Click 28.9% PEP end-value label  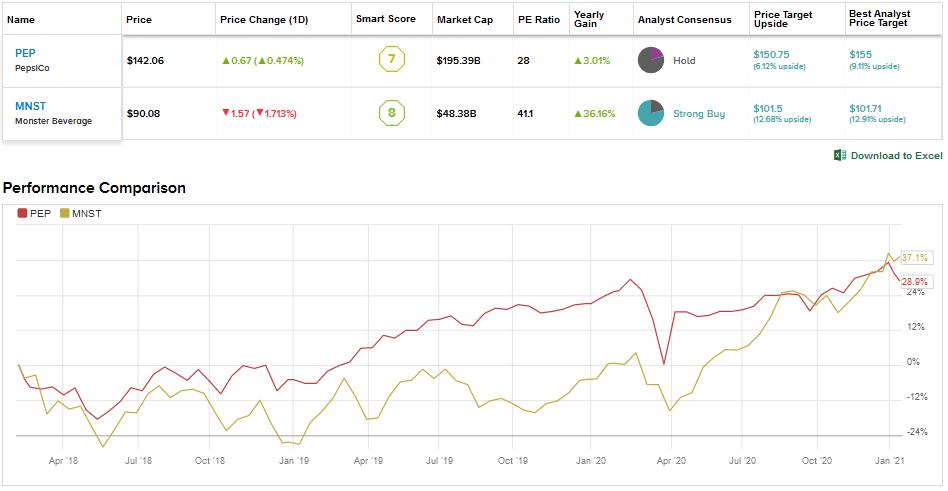coord(915,282)
